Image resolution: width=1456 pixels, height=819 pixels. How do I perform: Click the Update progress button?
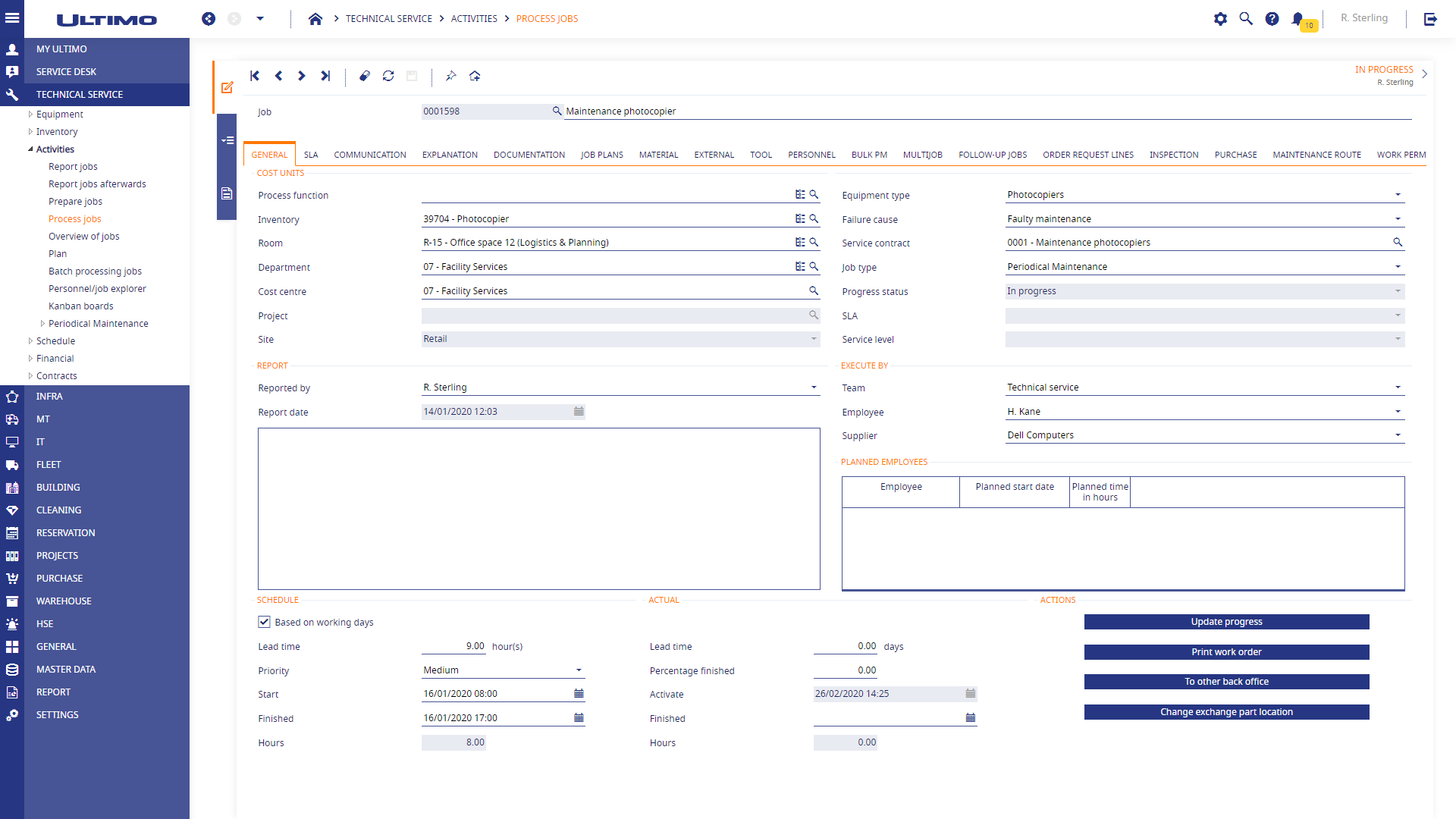(x=1226, y=621)
